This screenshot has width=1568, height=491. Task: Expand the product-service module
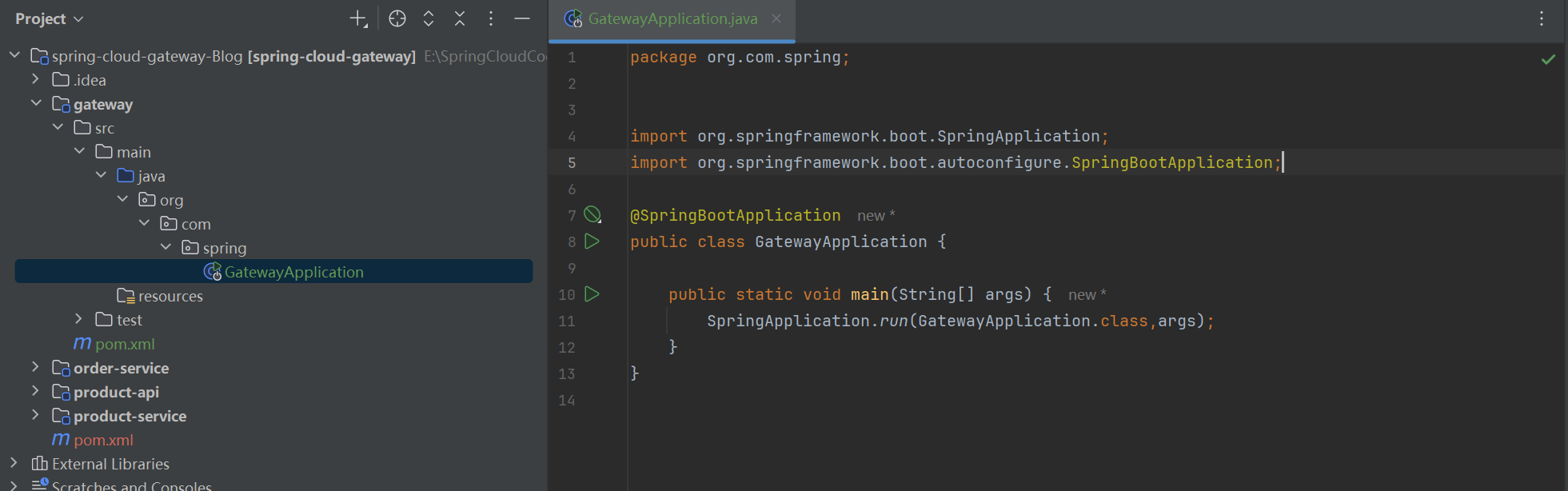click(36, 415)
